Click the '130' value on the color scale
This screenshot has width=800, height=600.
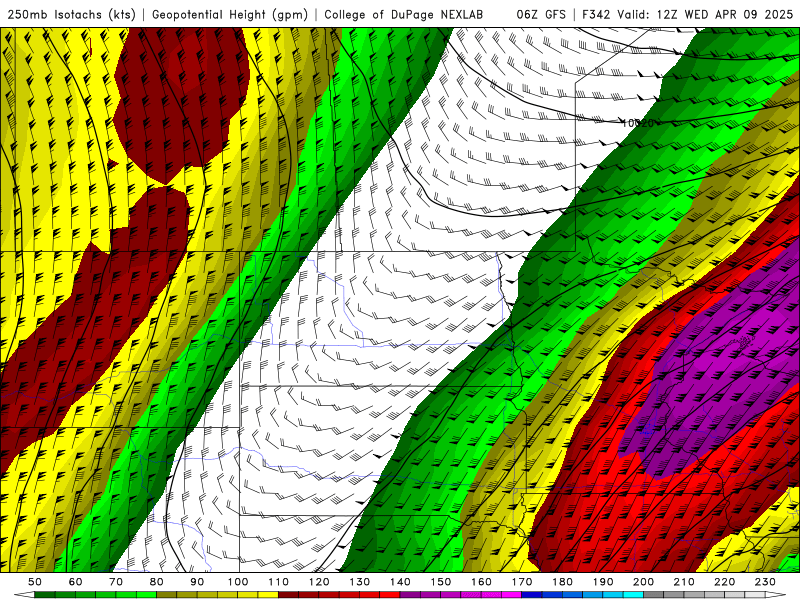tap(360, 582)
